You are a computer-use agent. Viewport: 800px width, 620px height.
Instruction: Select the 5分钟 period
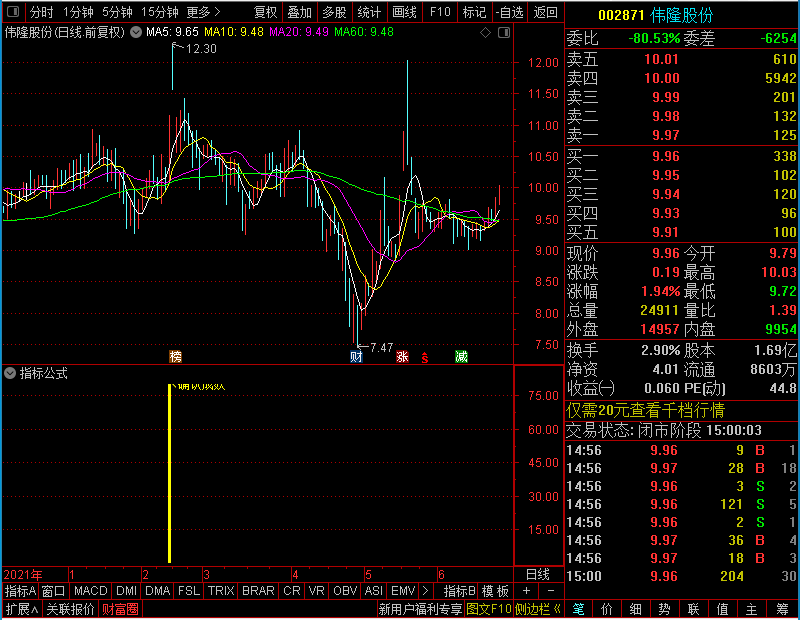click(117, 12)
